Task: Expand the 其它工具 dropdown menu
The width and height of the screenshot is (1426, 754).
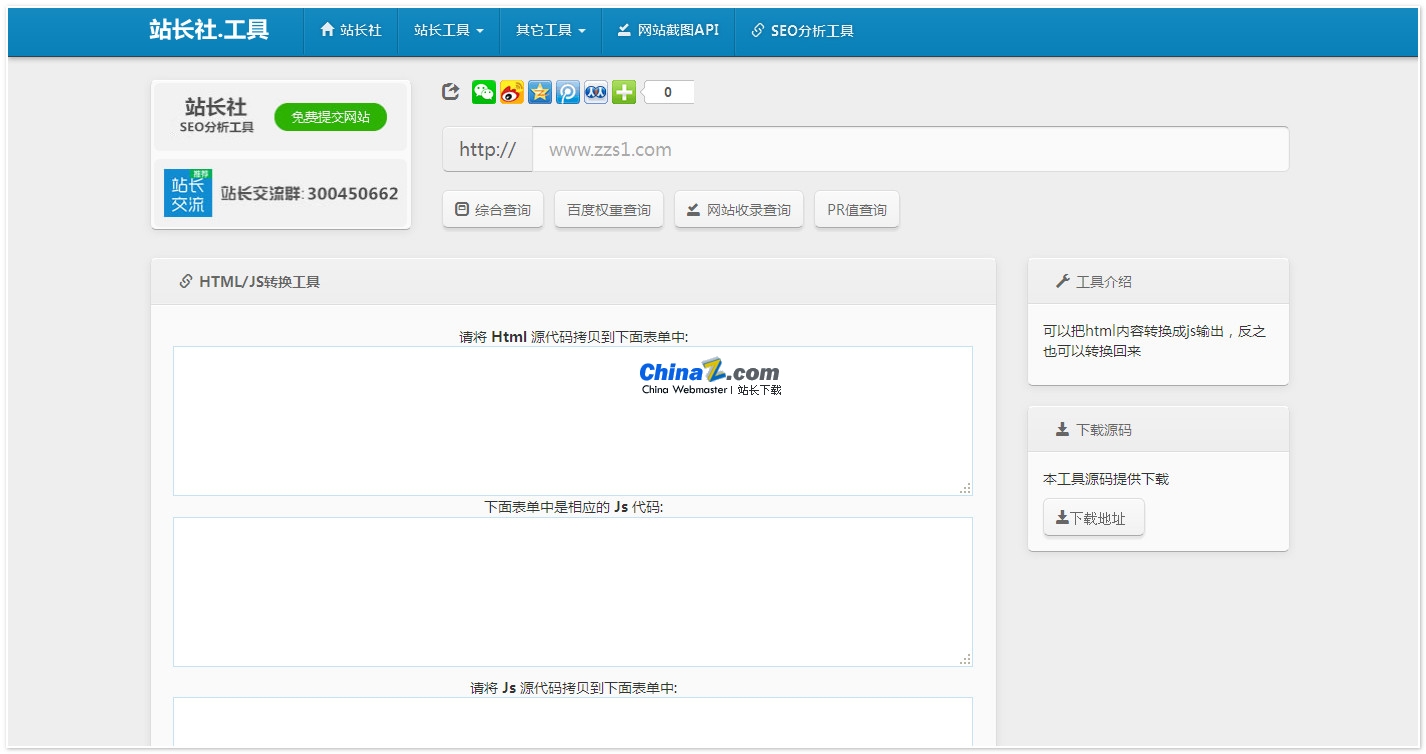Action: click(x=551, y=30)
